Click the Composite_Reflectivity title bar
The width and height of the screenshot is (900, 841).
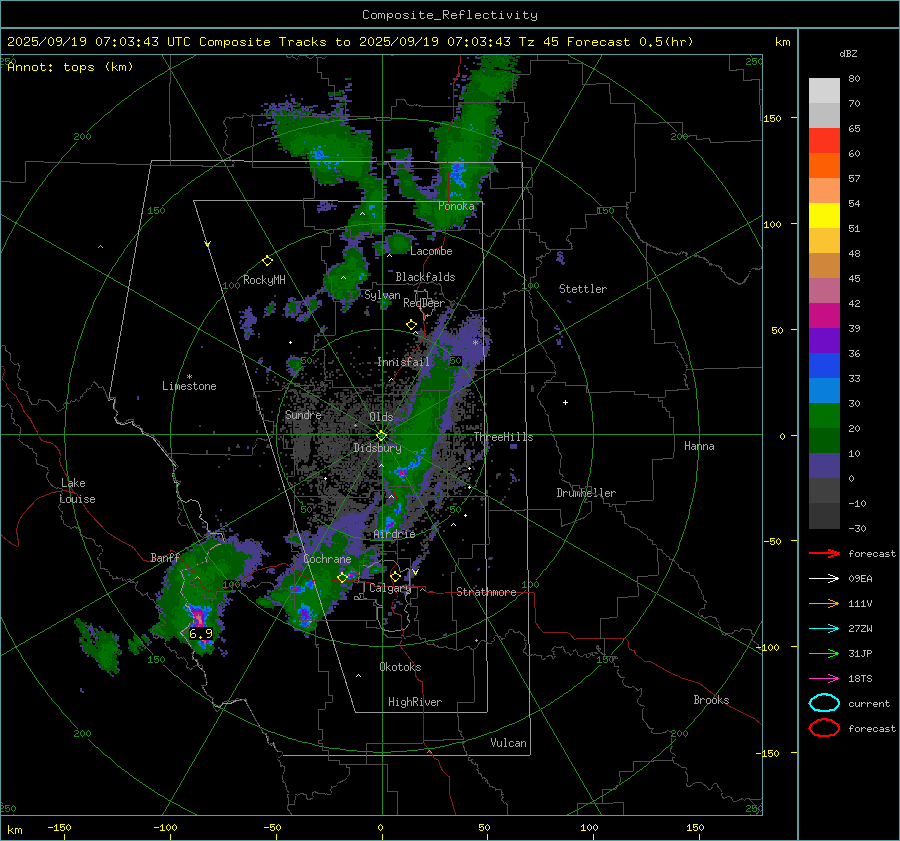(x=449, y=14)
